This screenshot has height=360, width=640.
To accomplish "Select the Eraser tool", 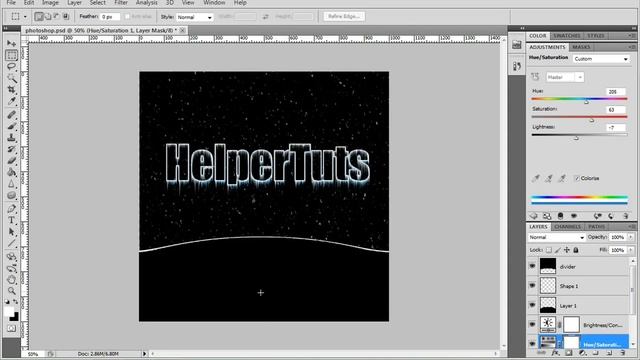I will click(x=11, y=160).
